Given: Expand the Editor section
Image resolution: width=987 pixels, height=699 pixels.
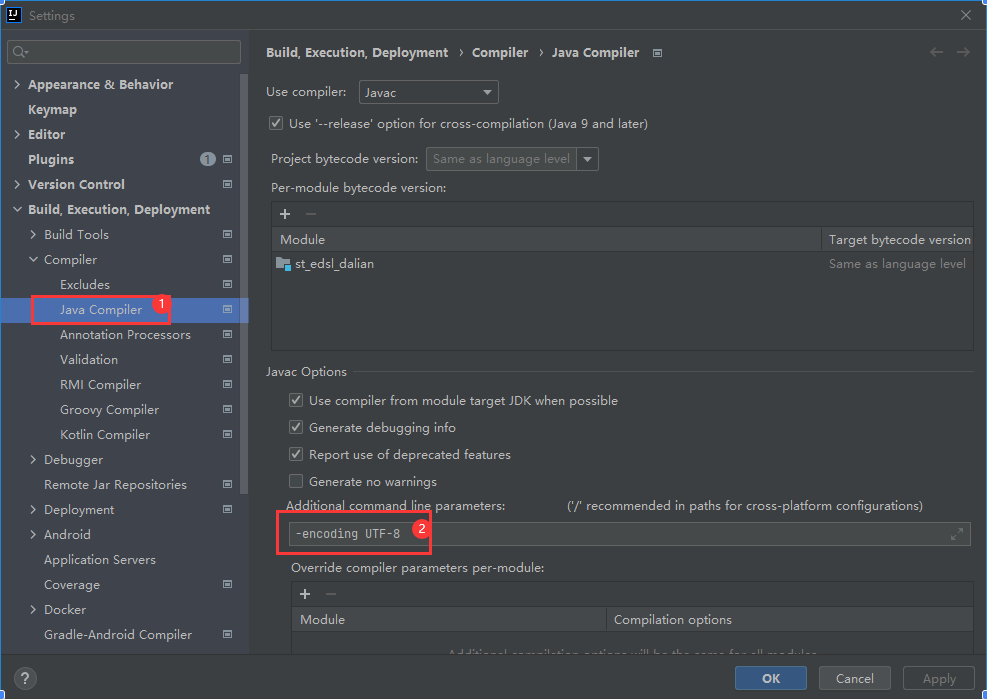Looking at the screenshot, I should [x=17, y=134].
